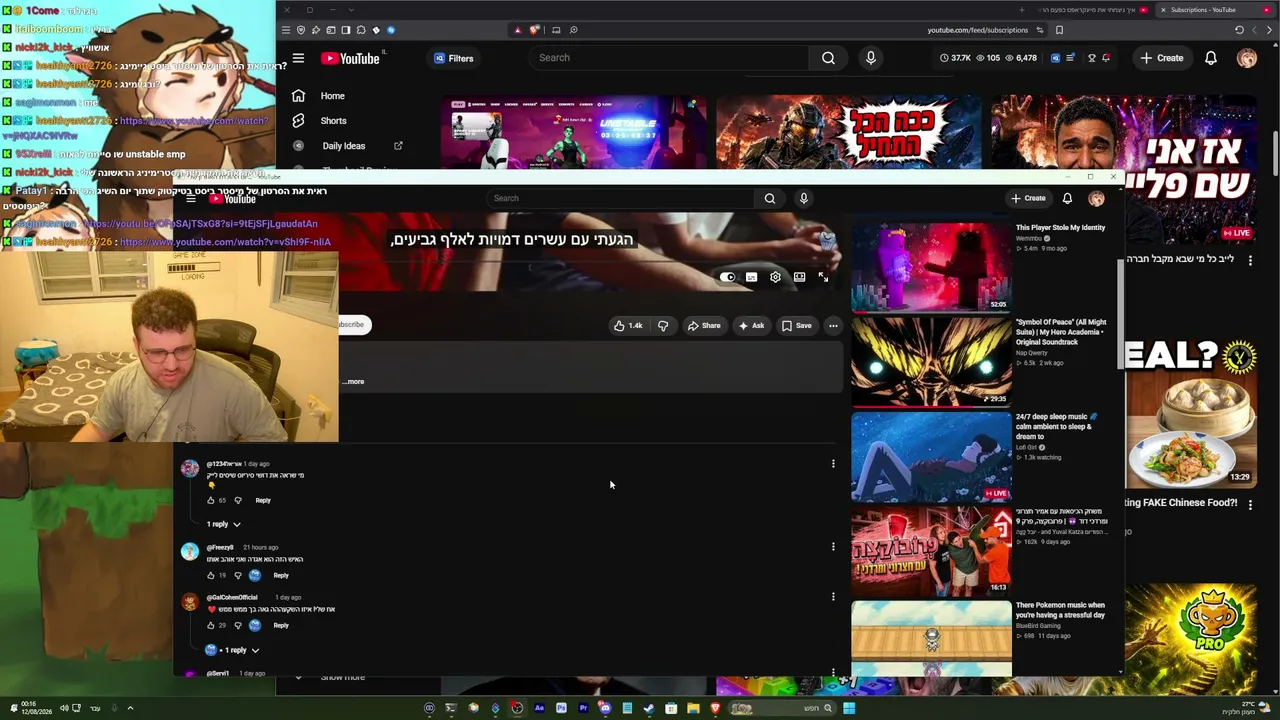Like the comment with 65 likes
Image resolution: width=1280 pixels, height=720 pixels.
(x=211, y=500)
